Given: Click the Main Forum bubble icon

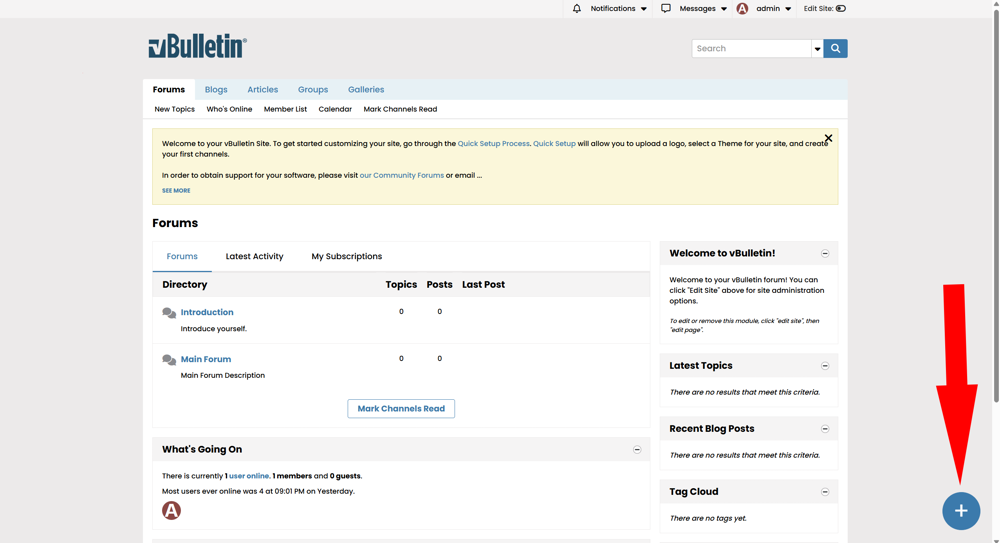Looking at the screenshot, I should tap(169, 360).
